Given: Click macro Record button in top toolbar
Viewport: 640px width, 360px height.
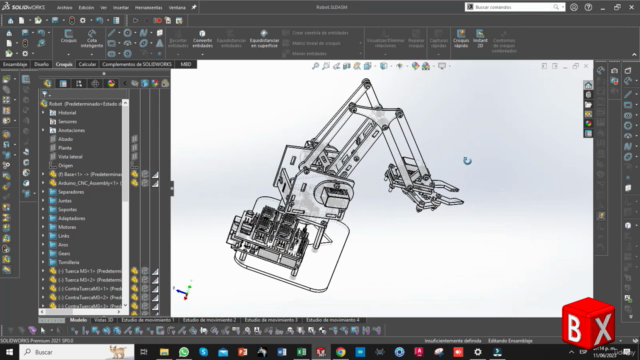Looking at the screenshot, I should [158, 20].
